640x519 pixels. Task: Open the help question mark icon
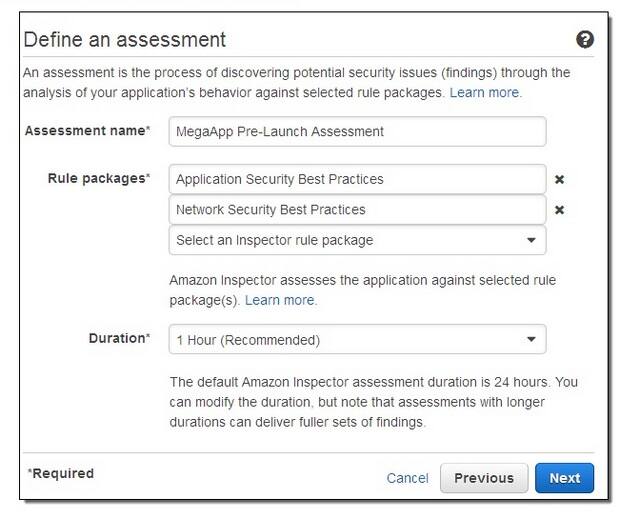pyautogui.click(x=585, y=40)
